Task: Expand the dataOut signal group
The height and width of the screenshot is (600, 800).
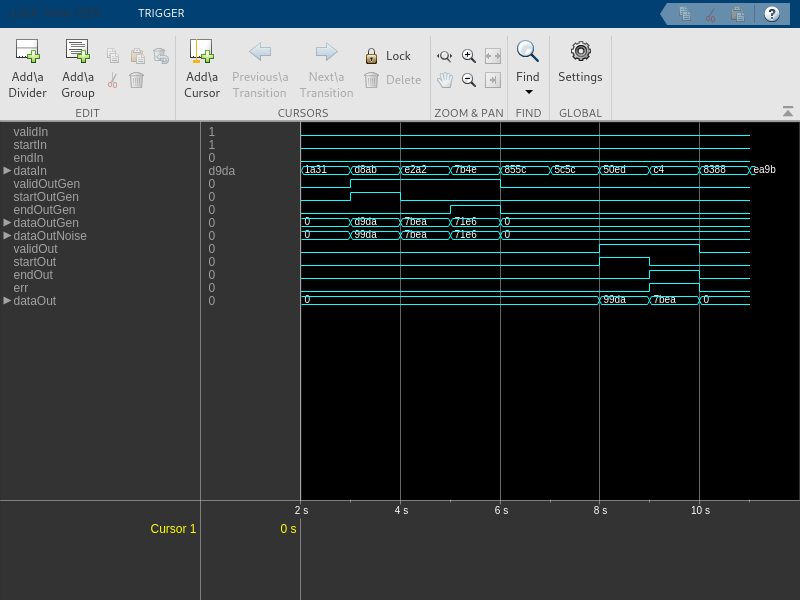Action: tap(8, 301)
